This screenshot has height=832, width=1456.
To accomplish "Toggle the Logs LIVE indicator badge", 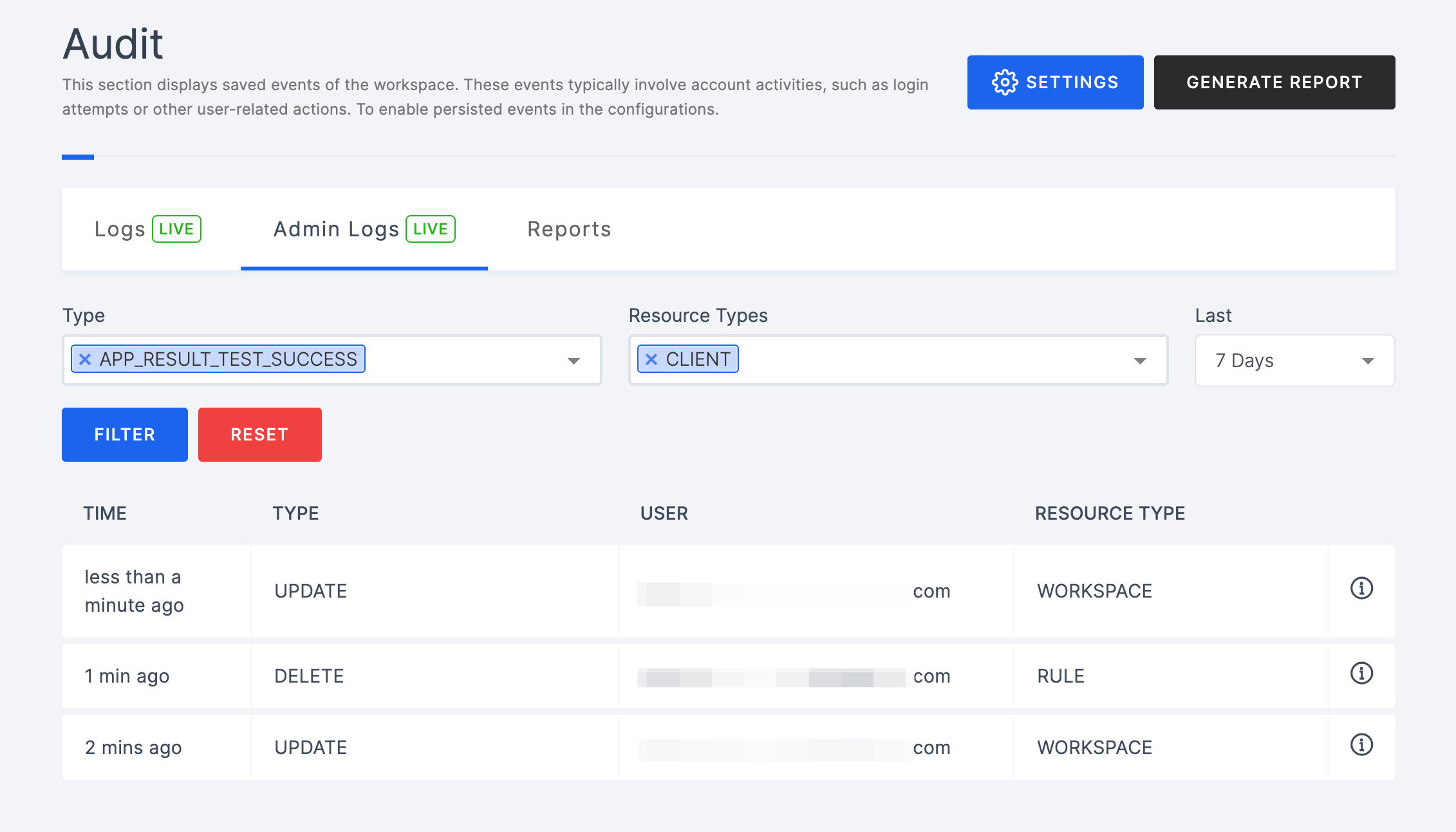I will [x=176, y=229].
